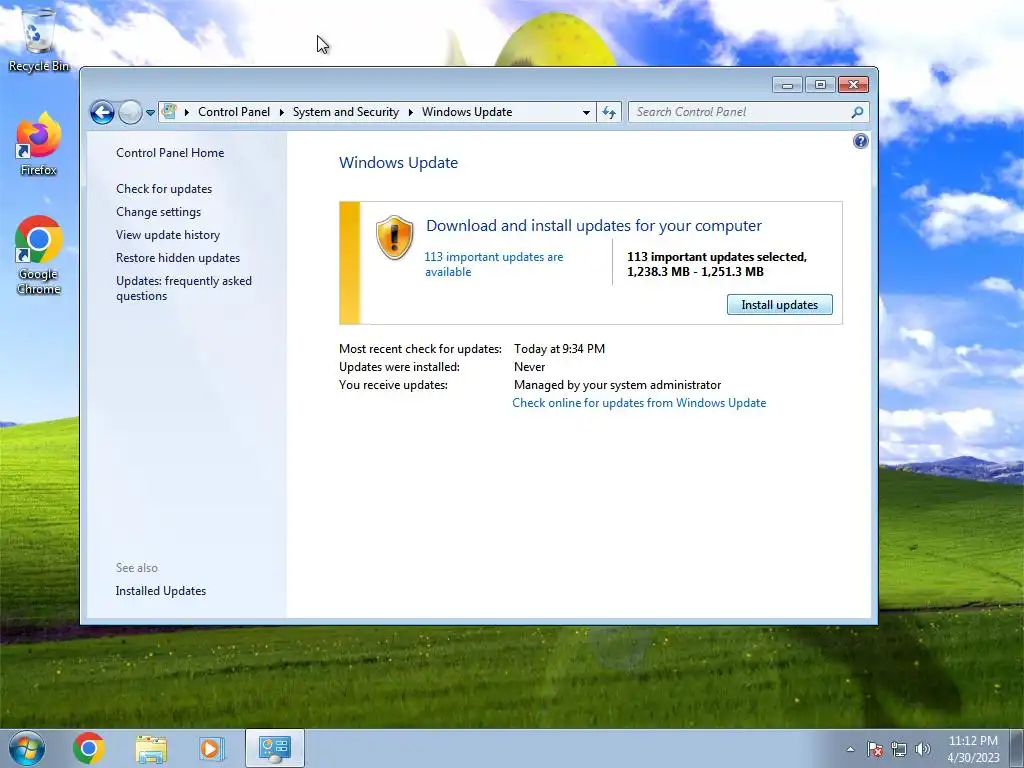
Task: Click the network tray icon
Action: click(x=899, y=749)
